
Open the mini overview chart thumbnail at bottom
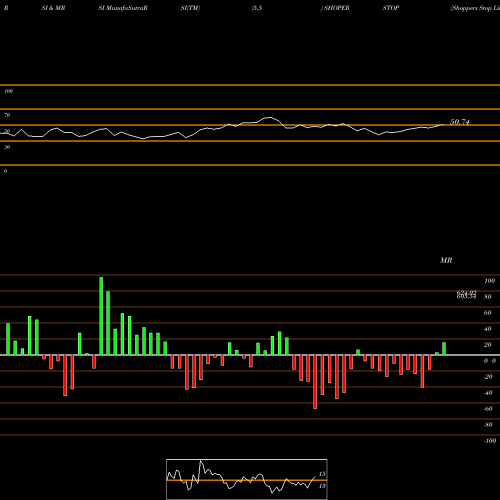pos(247,479)
